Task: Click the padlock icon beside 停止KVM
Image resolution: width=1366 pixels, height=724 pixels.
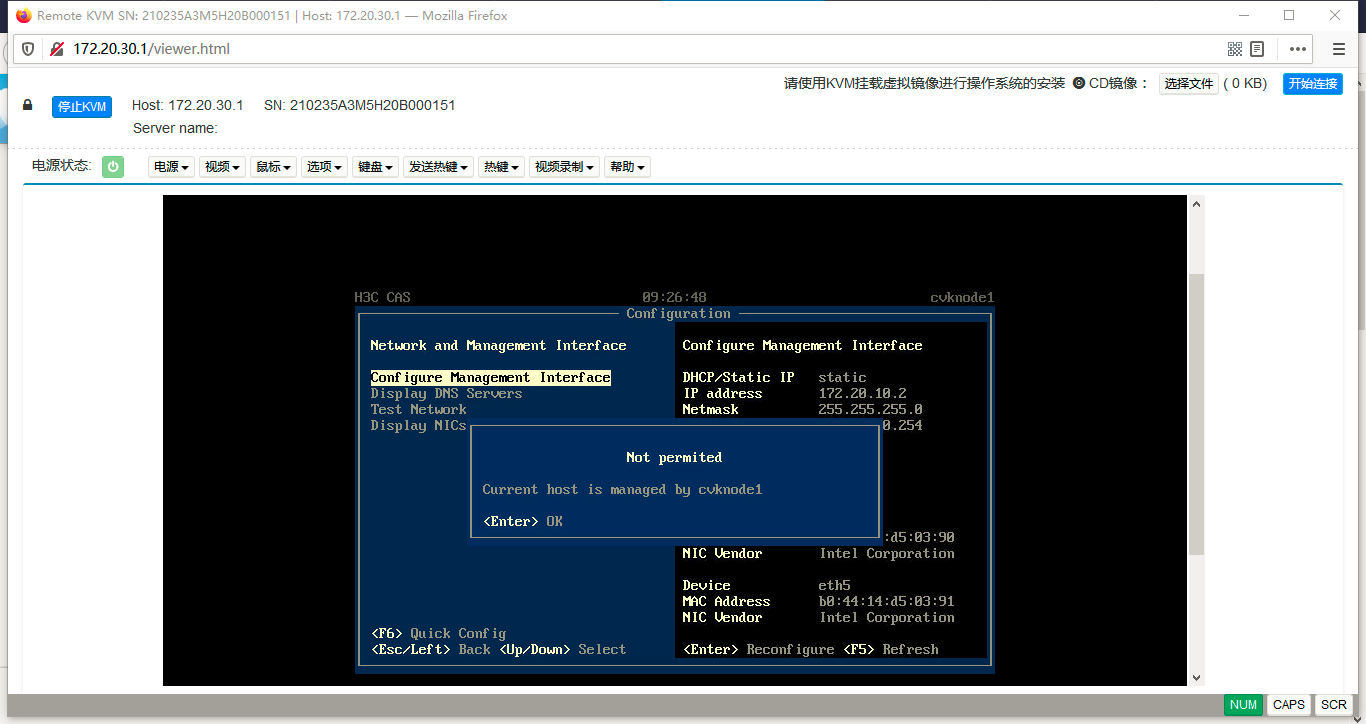Action: (x=28, y=105)
